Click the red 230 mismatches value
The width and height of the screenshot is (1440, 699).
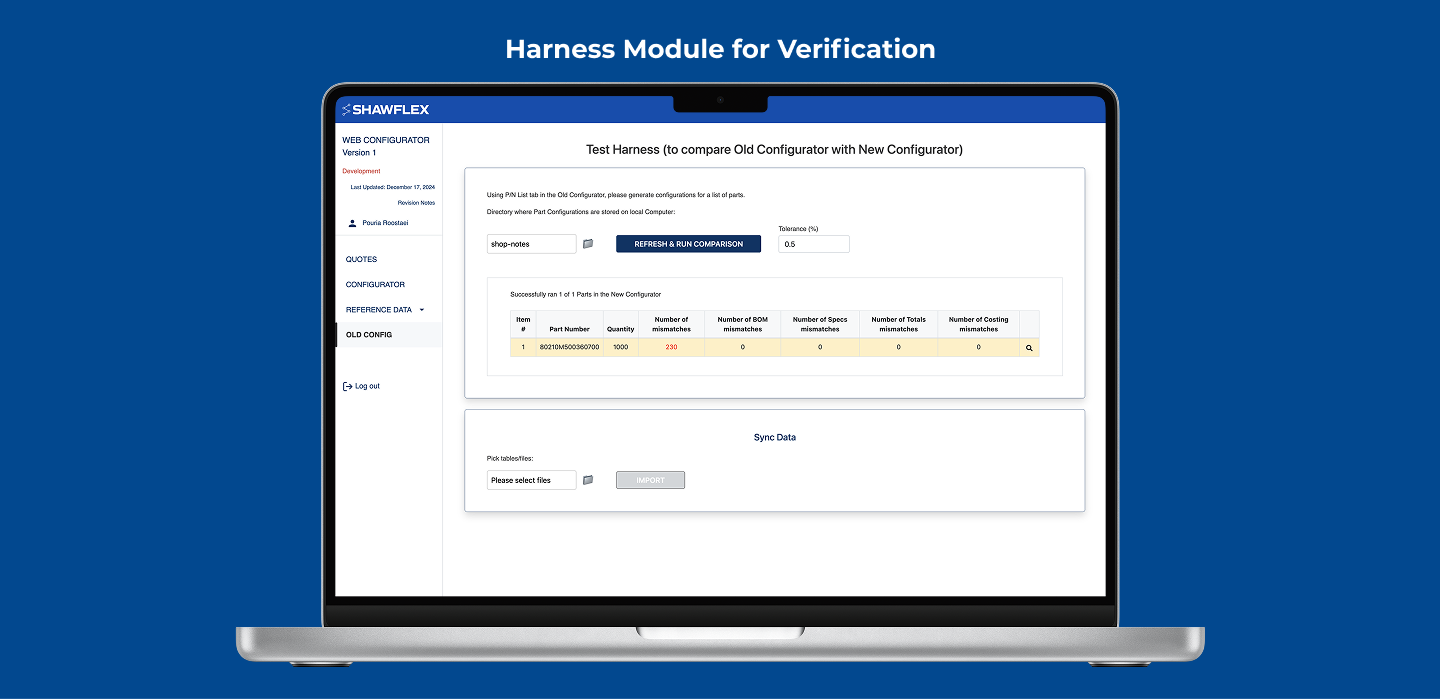[x=671, y=347]
